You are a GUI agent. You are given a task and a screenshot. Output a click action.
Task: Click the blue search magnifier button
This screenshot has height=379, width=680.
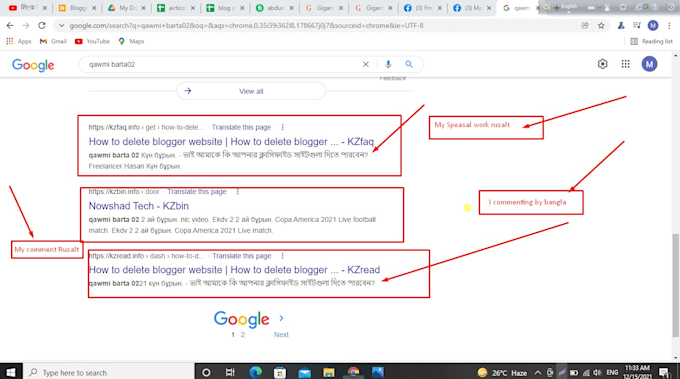409,64
